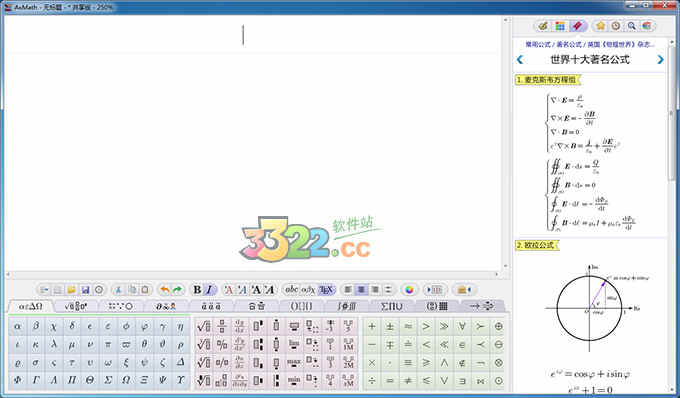
Task: Insert the square root template in first row
Action: point(204,326)
